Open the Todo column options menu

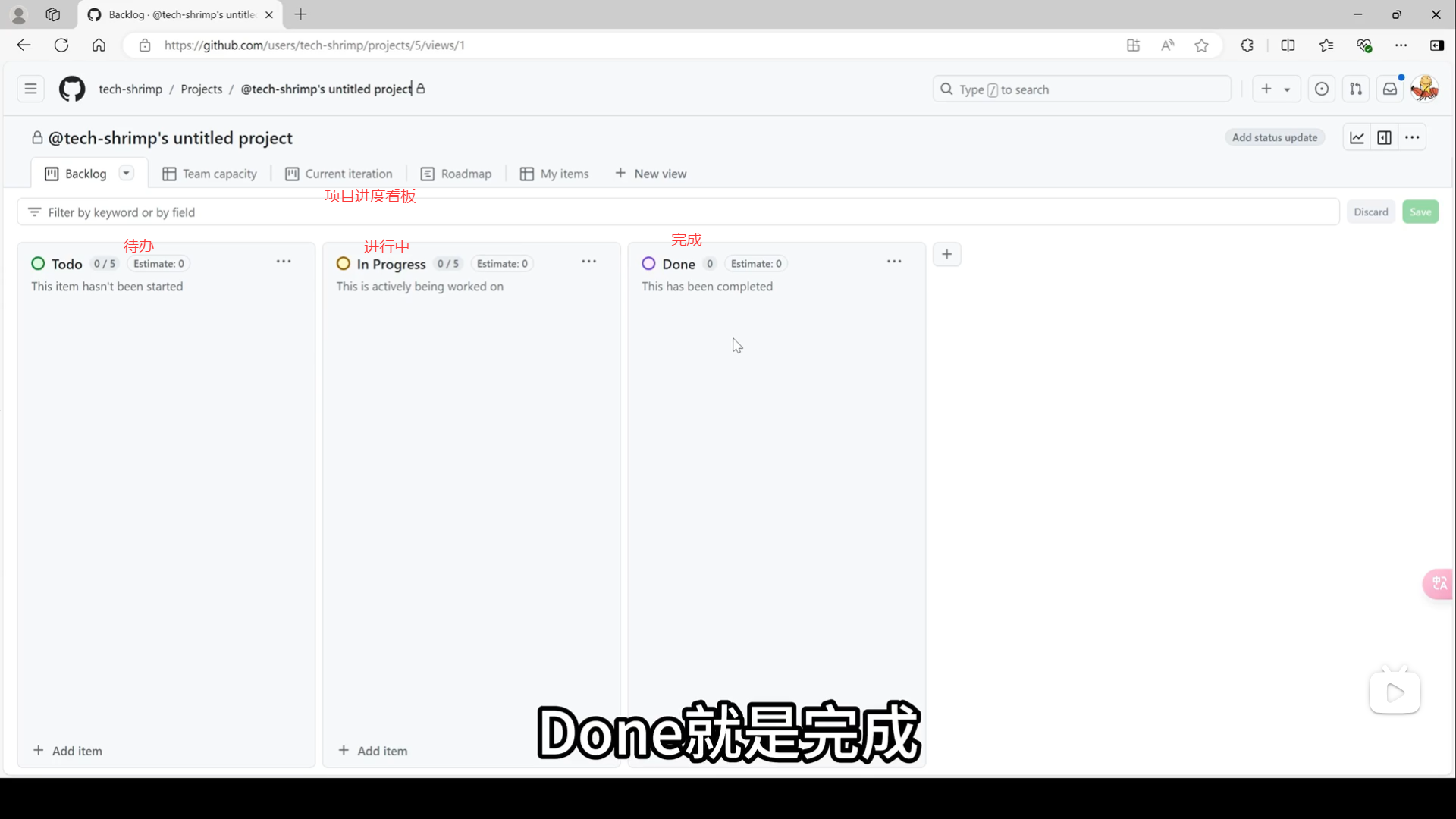pos(284,262)
